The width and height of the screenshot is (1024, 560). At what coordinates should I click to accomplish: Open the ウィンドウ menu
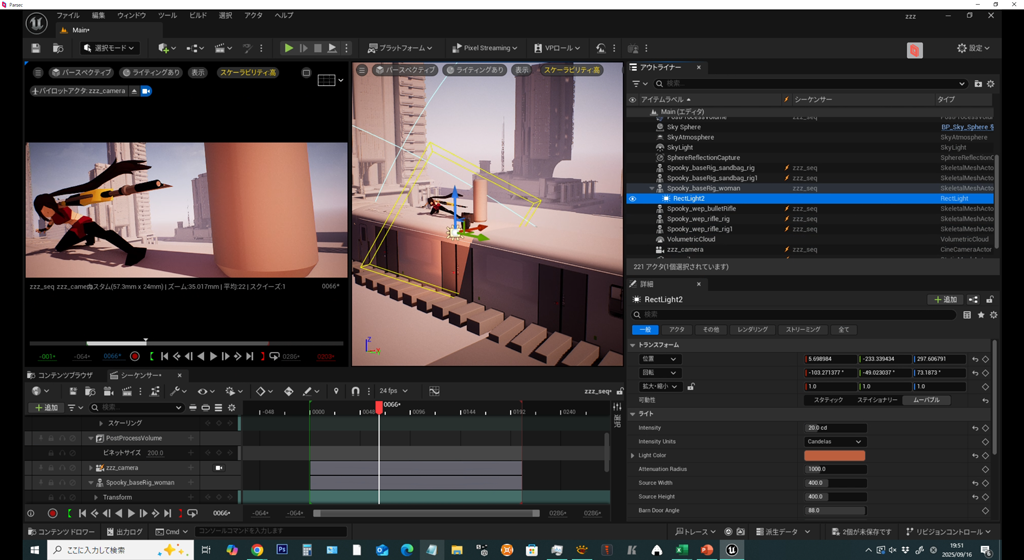coord(131,16)
